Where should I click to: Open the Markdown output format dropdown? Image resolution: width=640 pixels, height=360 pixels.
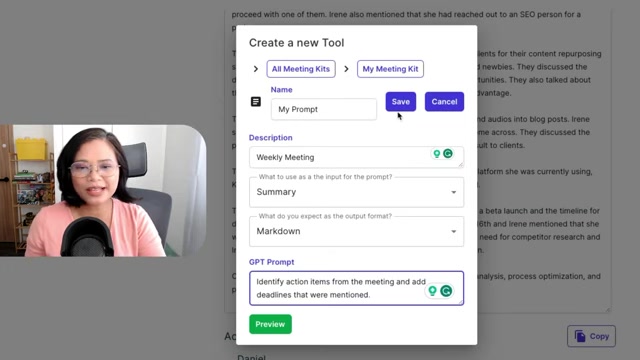tap(356, 231)
